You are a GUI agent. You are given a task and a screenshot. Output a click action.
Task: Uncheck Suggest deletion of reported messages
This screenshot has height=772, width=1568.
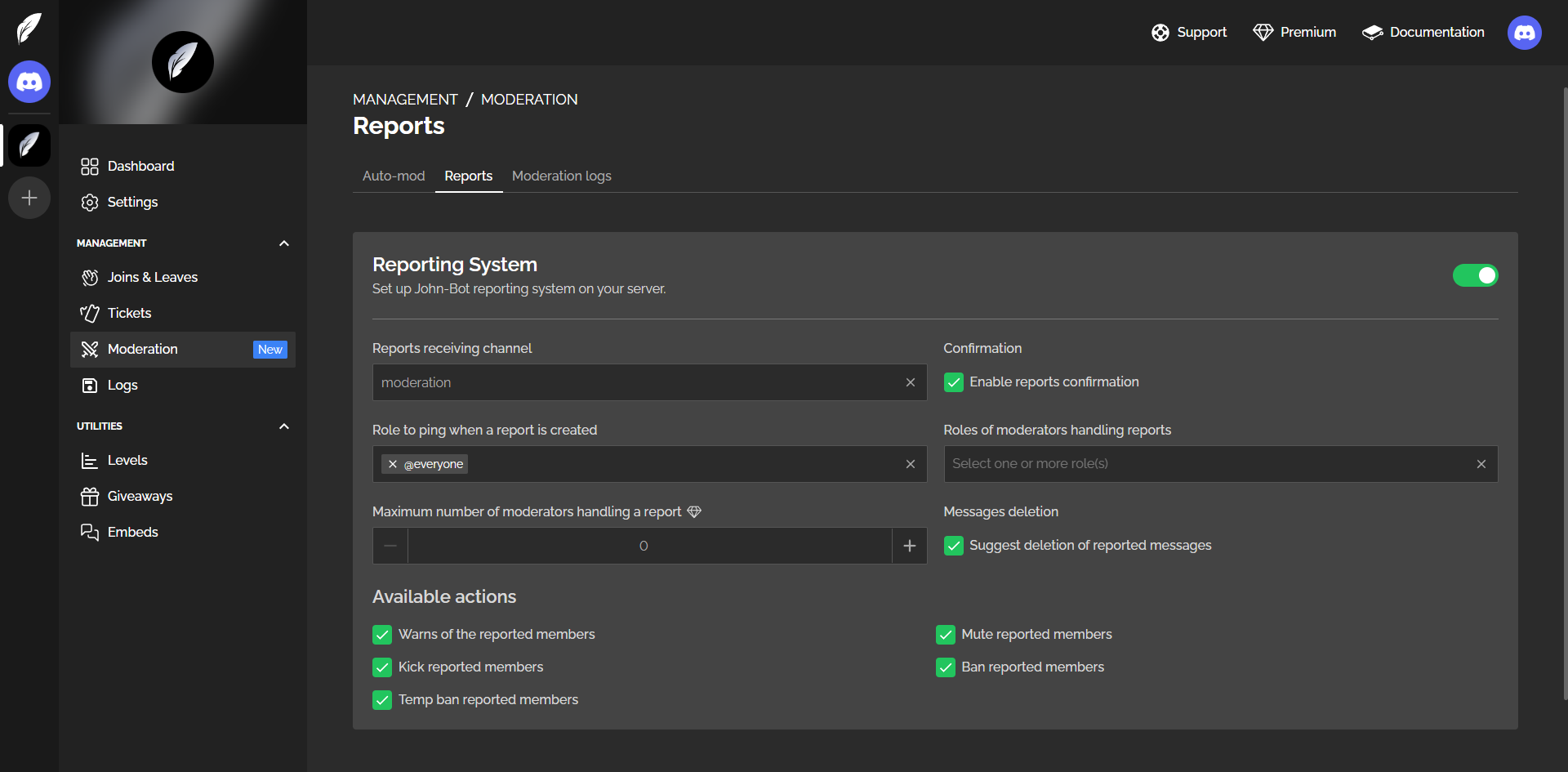click(954, 546)
